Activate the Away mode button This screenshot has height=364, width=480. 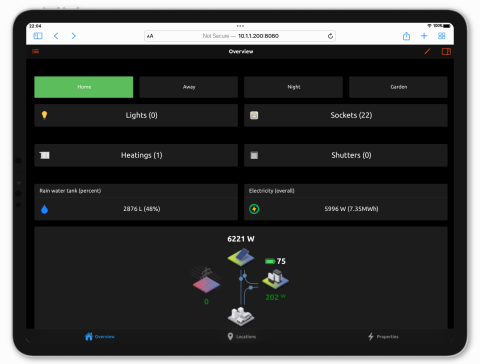(189, 87)
